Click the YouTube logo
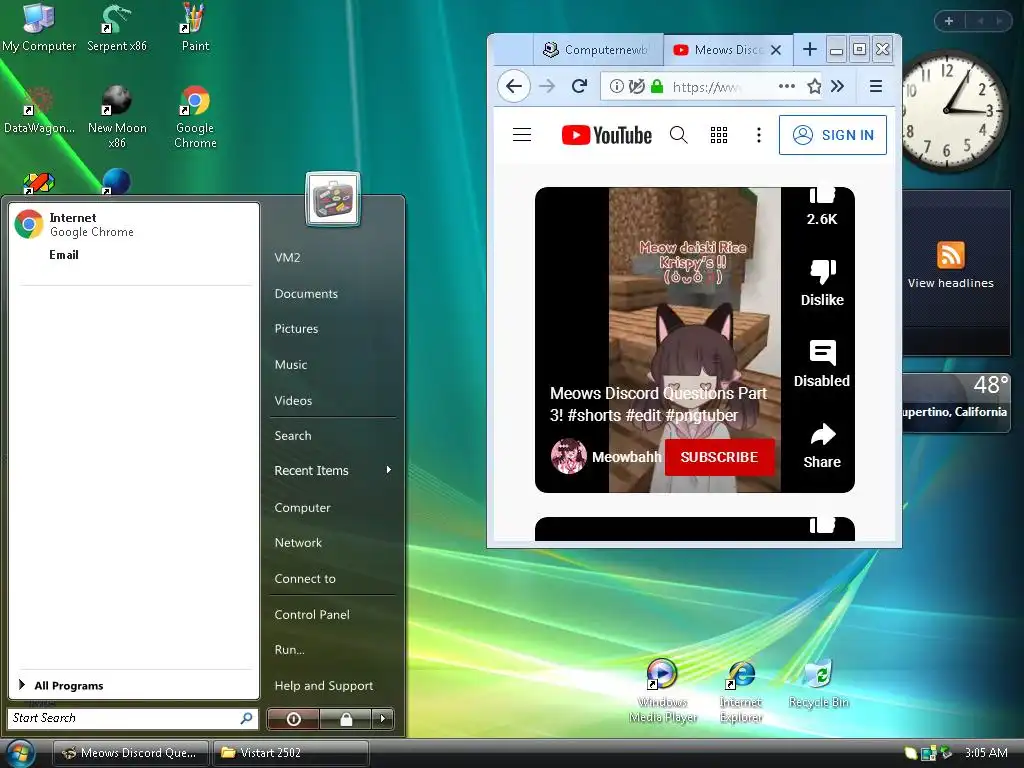 coord(607,135)
